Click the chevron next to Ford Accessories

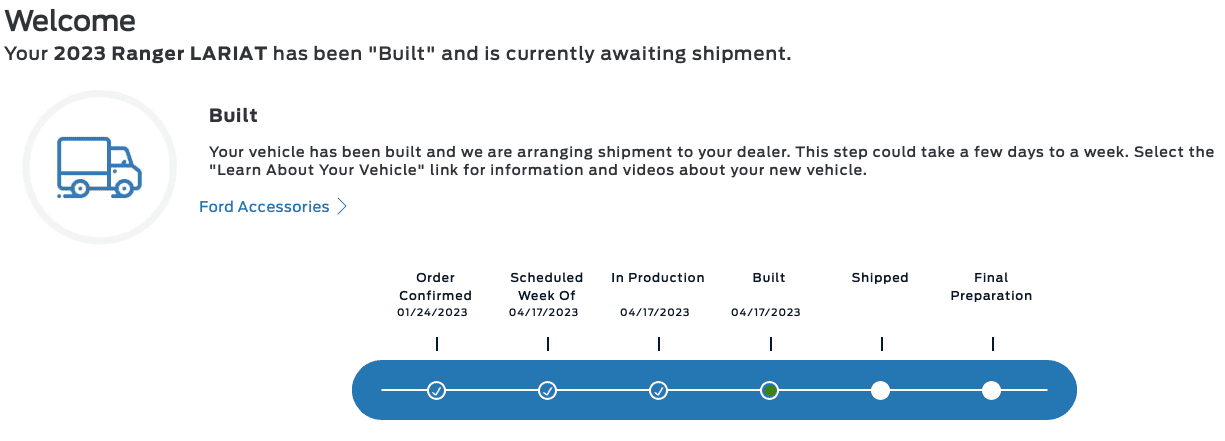pyautogui.click(x=342, y=207)
